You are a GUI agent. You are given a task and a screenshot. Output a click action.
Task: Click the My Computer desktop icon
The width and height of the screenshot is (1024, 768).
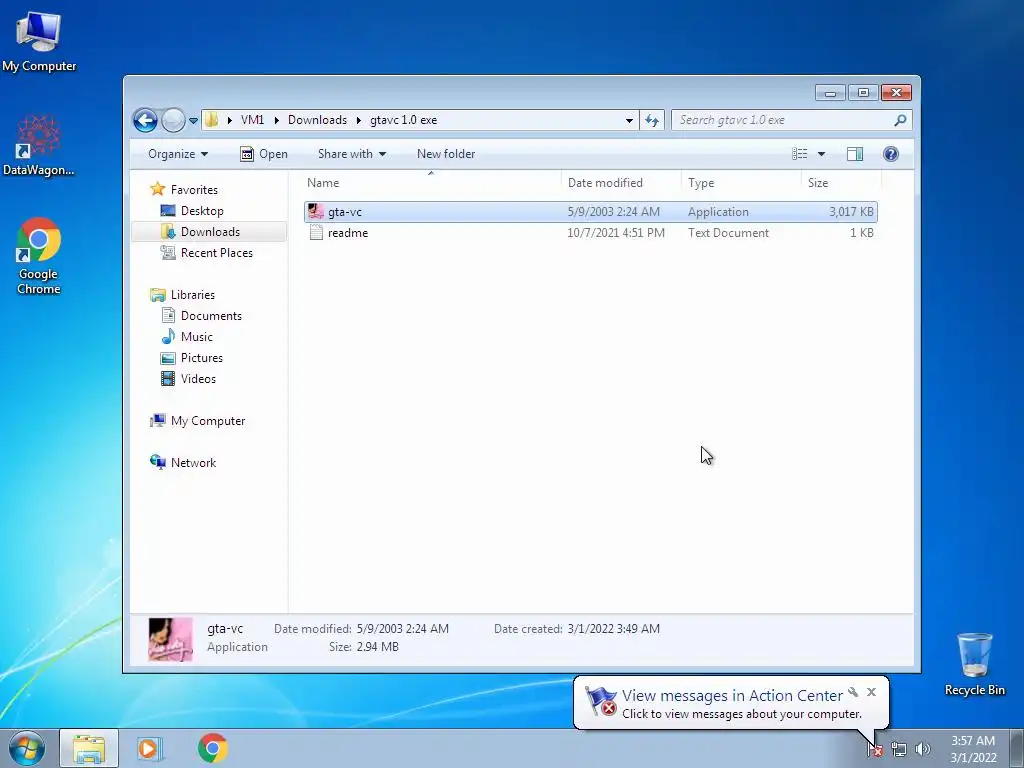pyautogui.click(x=39, y=41)
